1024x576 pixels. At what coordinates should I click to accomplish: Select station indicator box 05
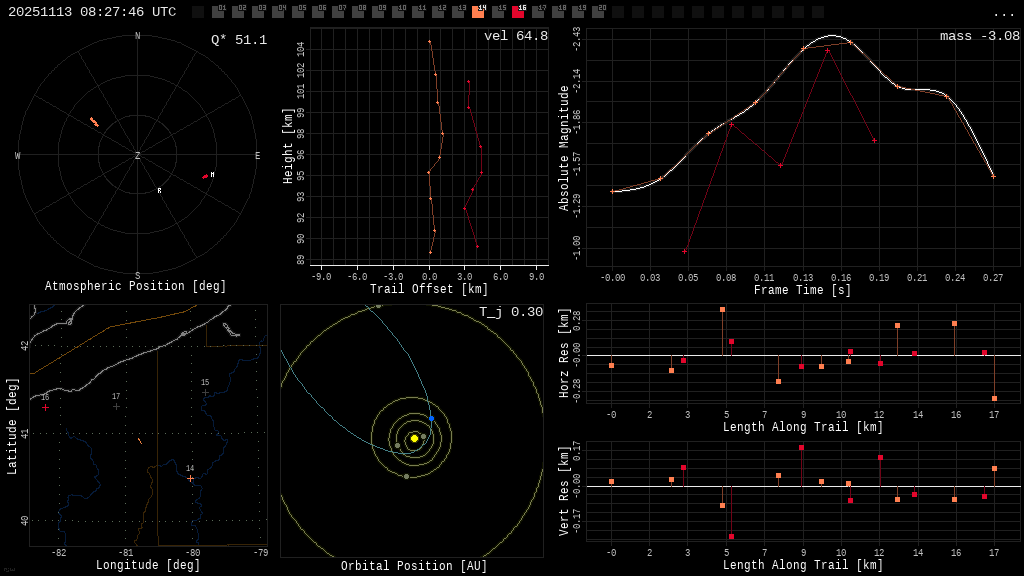[298, 12]
